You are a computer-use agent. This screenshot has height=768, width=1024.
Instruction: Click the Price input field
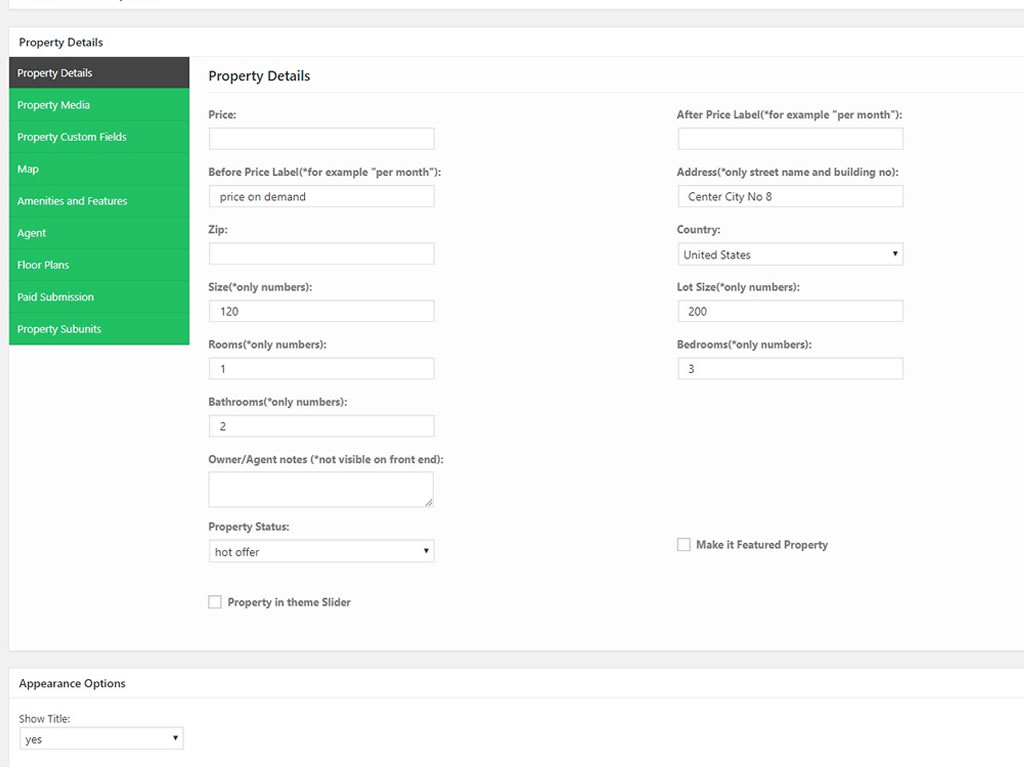pyautogui.click(x=321, y=139)
